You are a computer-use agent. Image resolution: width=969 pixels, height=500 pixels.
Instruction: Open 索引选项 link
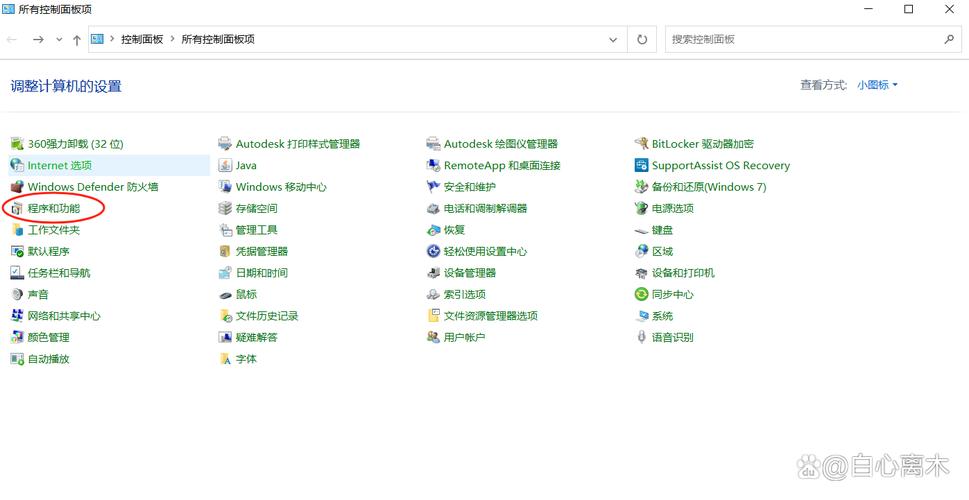pyautogui.click(x=465, y=294)
